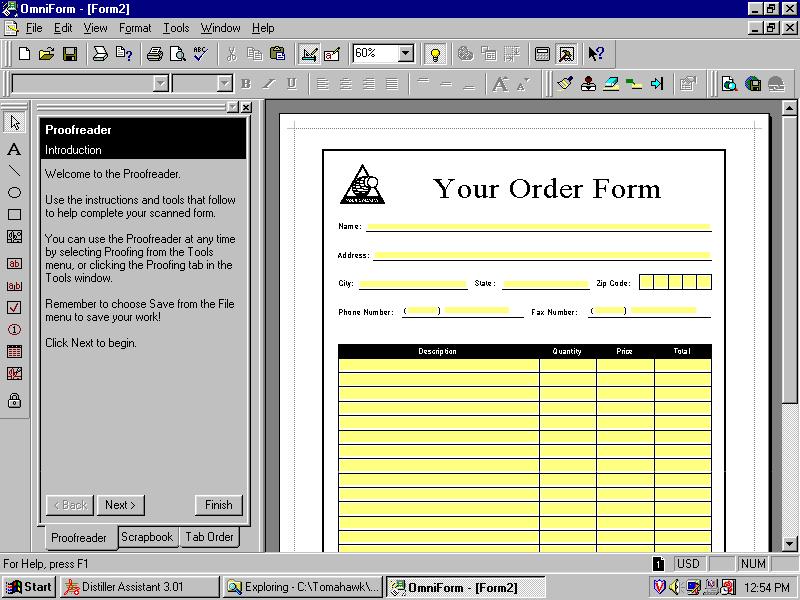The width and height of the screenshot is (800, 600).
Task: Select the Line drawing tool
Action: (x=14, y=171)
